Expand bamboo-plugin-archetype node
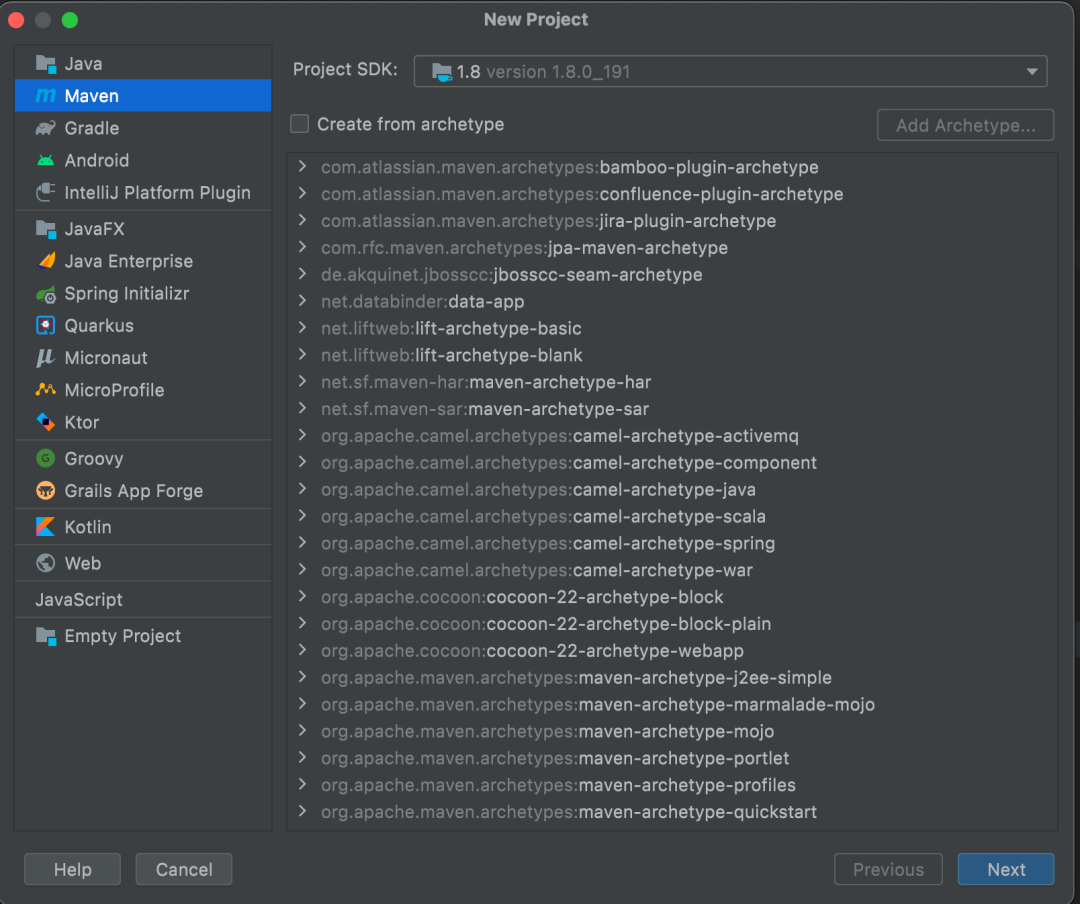The width and height of the screenshot is (1080, 904). click(302, 167)
